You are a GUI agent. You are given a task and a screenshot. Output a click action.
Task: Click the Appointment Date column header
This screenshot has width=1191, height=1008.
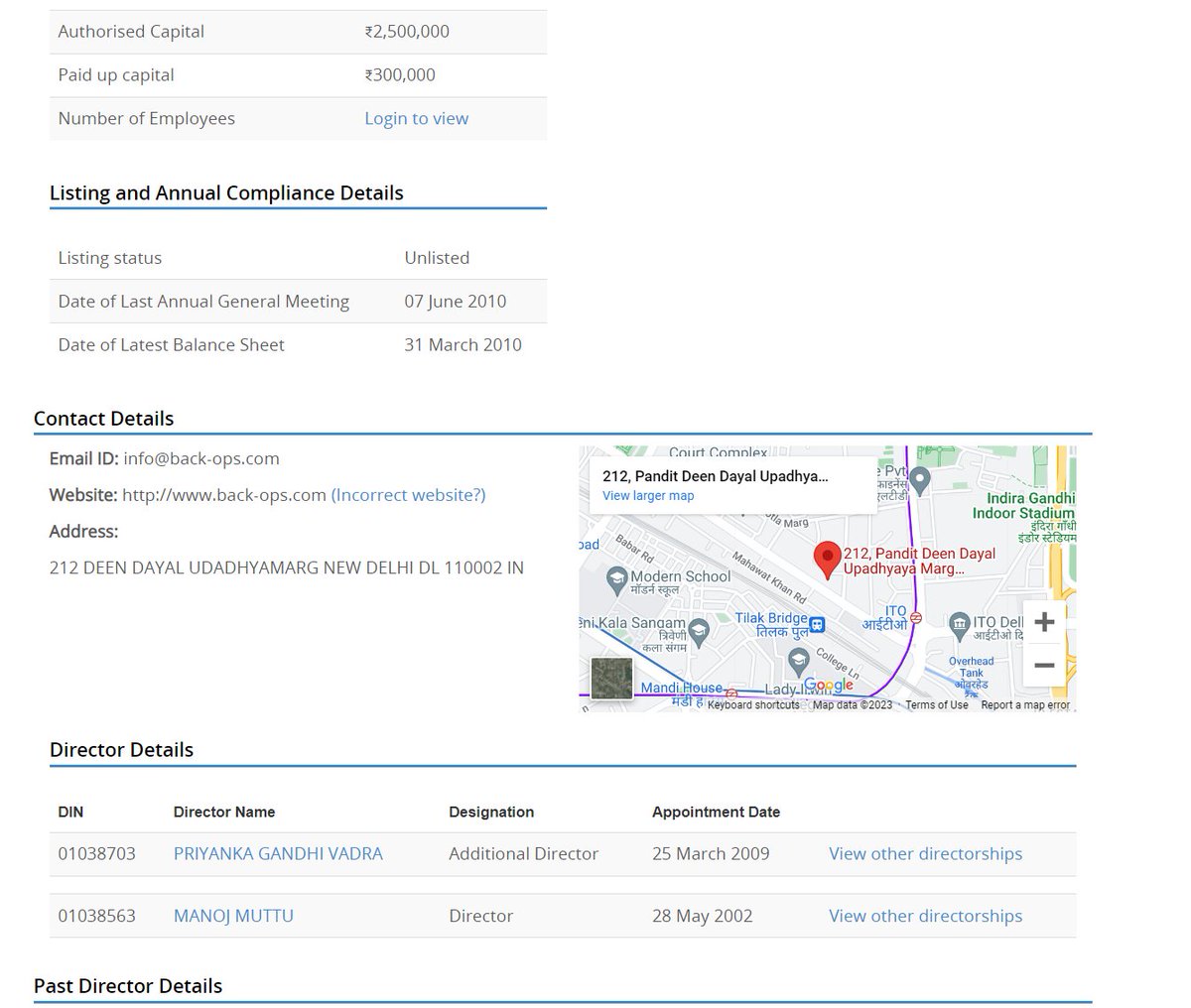pos(716,812)
